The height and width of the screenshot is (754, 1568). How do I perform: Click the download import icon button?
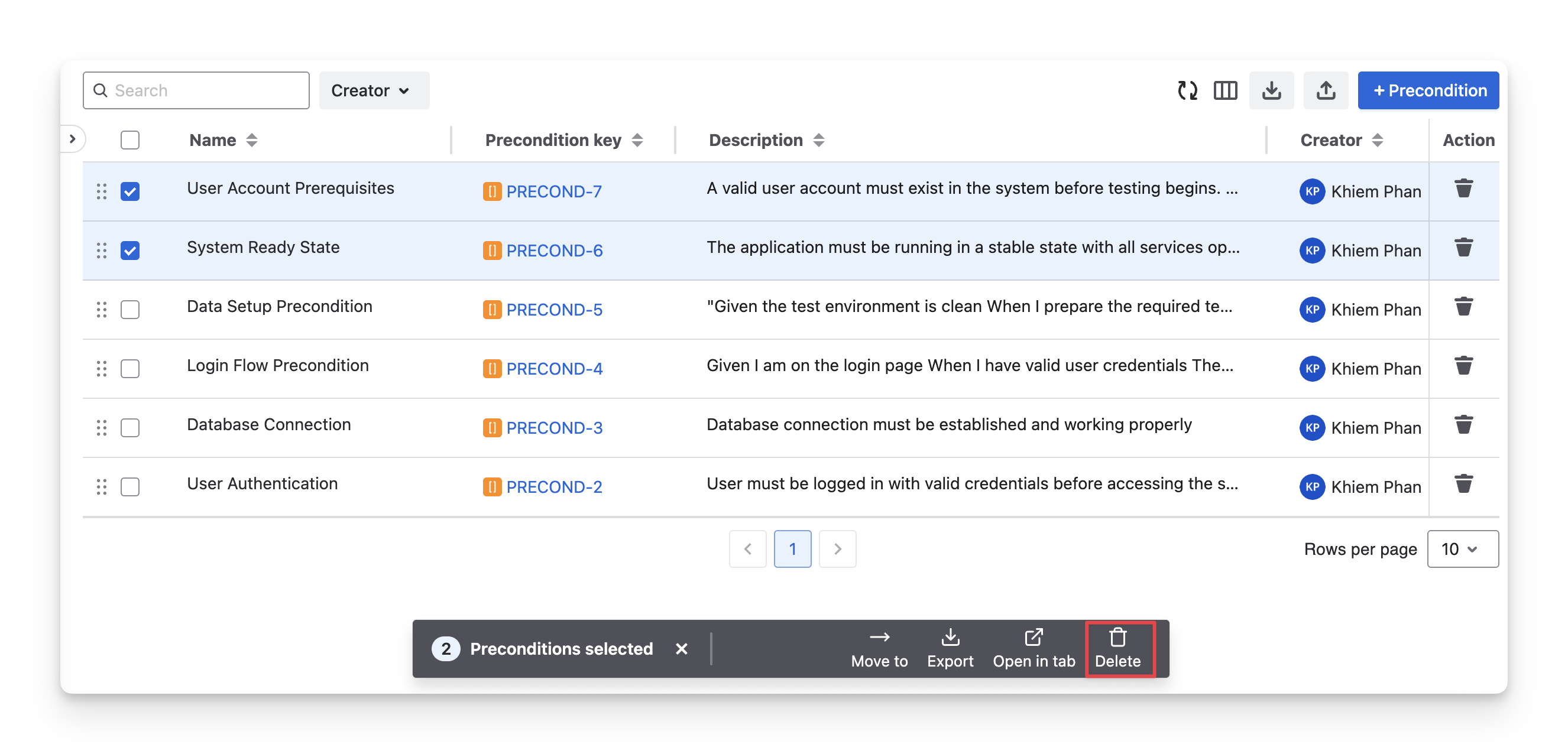(1271, 90)
